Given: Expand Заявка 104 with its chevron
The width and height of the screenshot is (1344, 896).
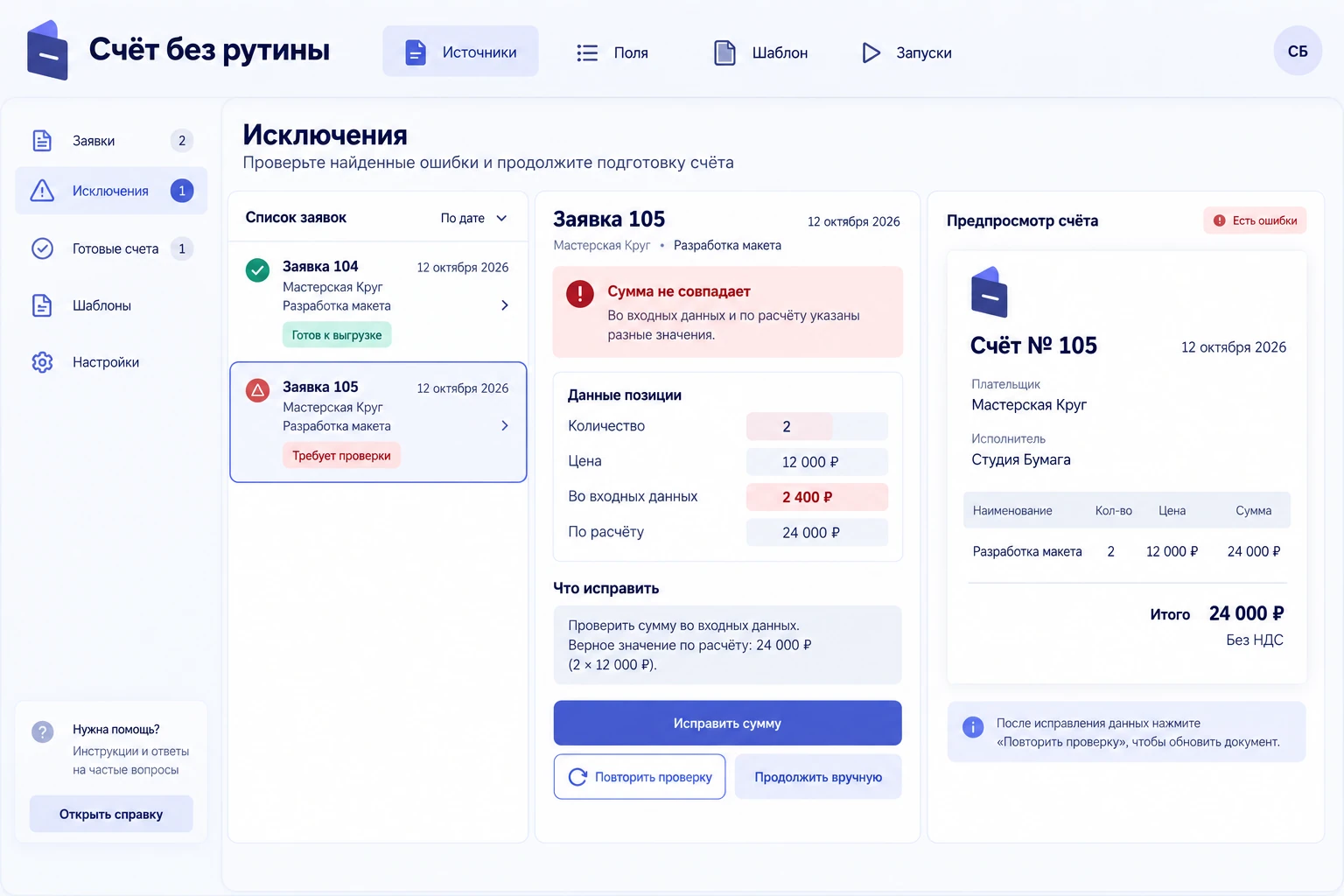Looking at the screenshot, I should click(505, 305).
